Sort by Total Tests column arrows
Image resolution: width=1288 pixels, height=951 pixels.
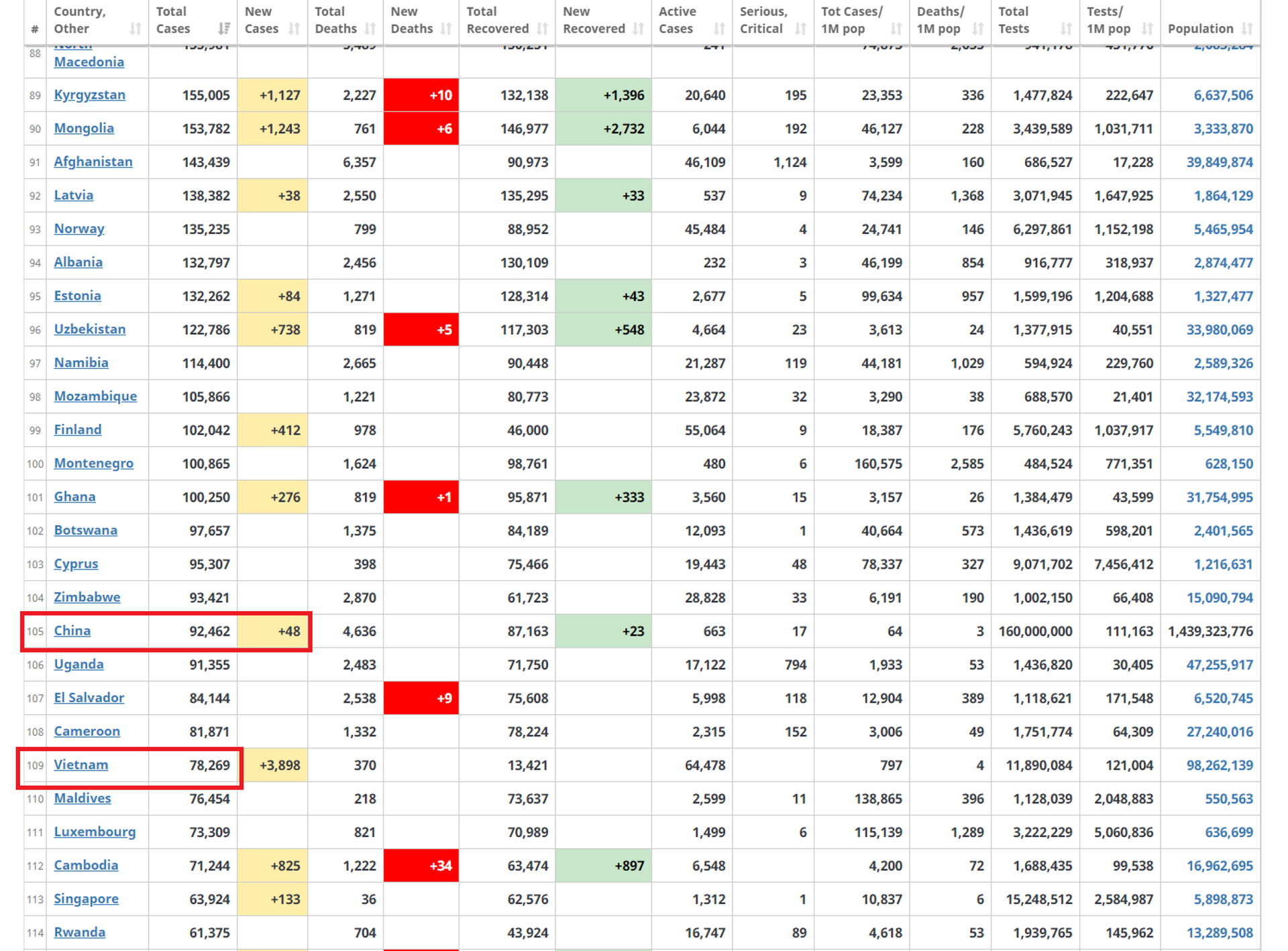coord(1067,29)
